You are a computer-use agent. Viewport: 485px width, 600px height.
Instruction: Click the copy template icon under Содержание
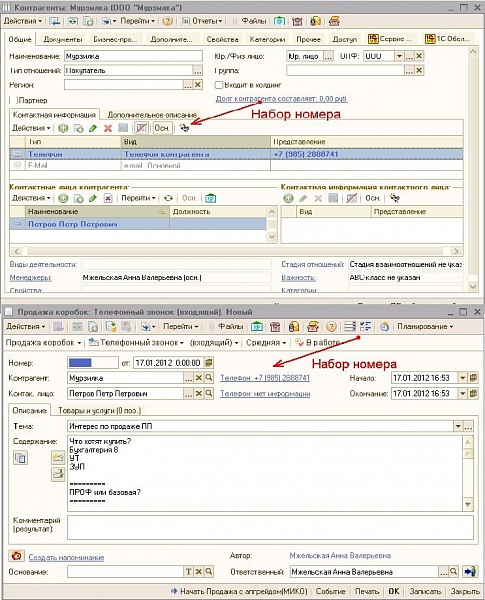(x=20, y=458)
